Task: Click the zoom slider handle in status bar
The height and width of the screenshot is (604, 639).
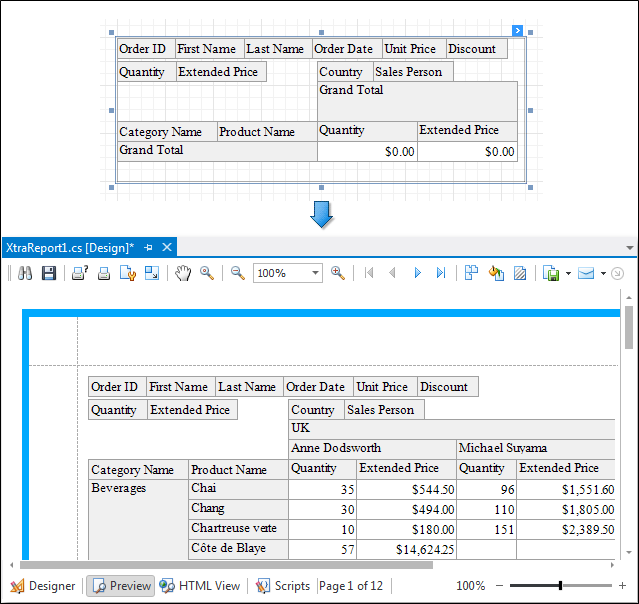Action: click(560, 586)
